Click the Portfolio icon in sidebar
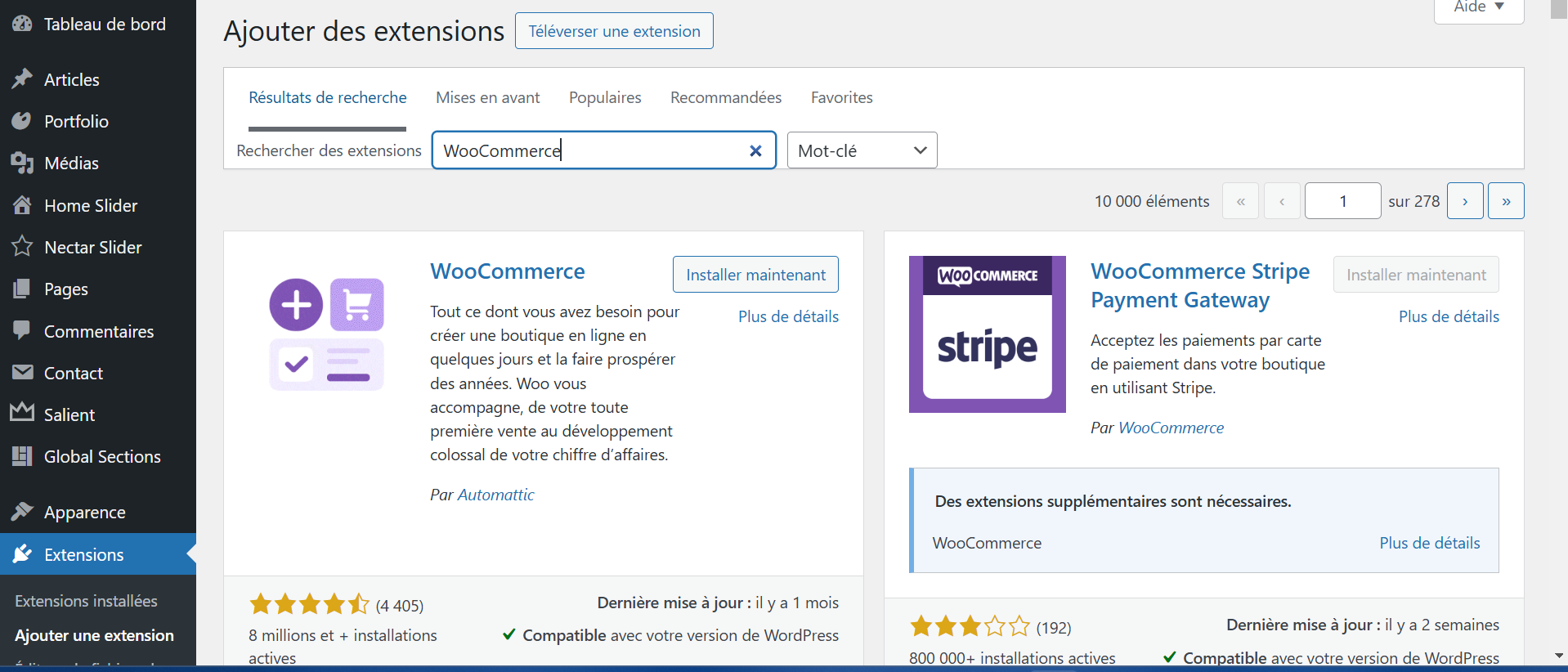The width and height of the screenshot is (1568, 672). coord(22,121)
